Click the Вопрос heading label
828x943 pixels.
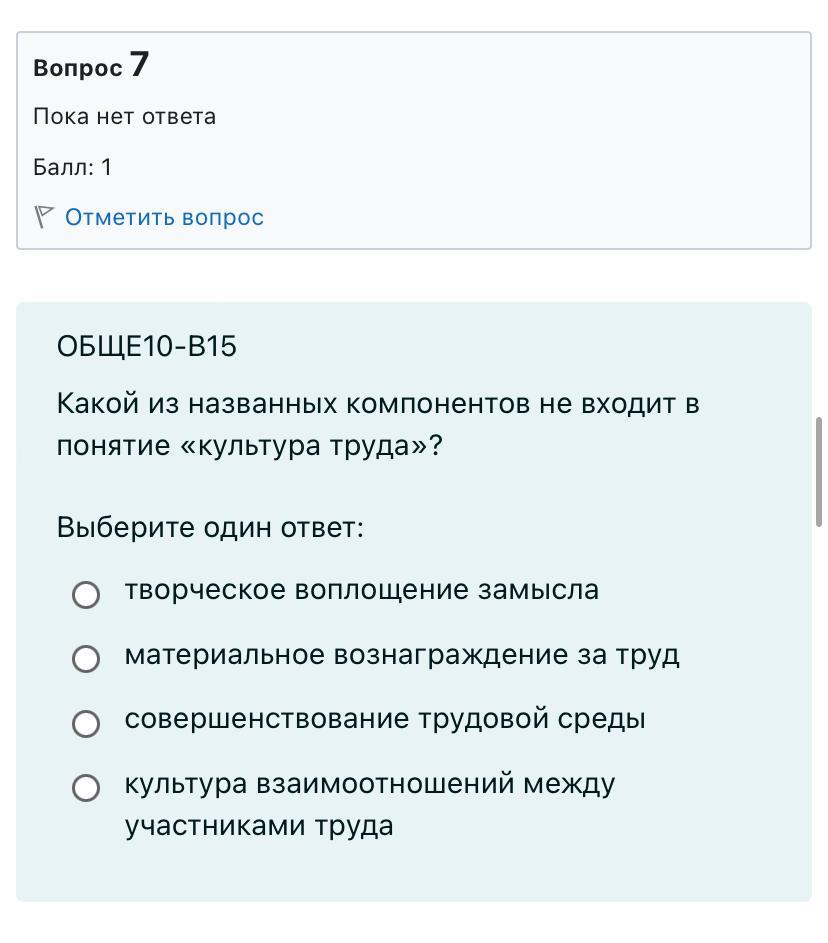[77, 68]
